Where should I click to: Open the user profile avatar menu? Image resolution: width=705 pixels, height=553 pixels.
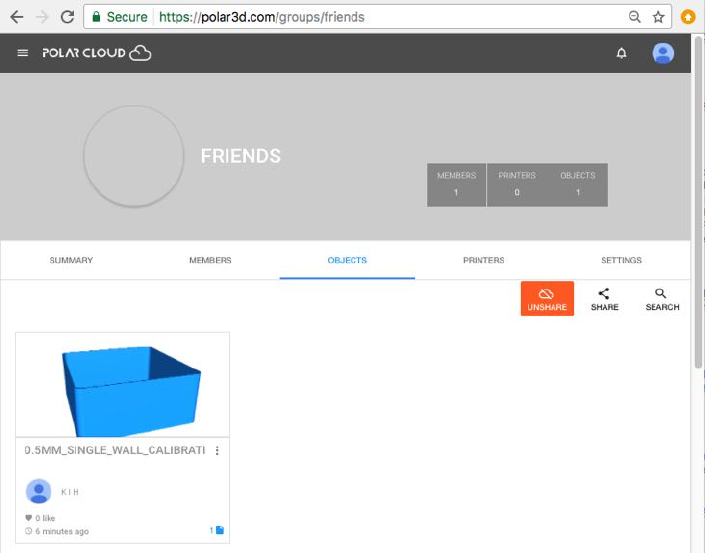663,54
